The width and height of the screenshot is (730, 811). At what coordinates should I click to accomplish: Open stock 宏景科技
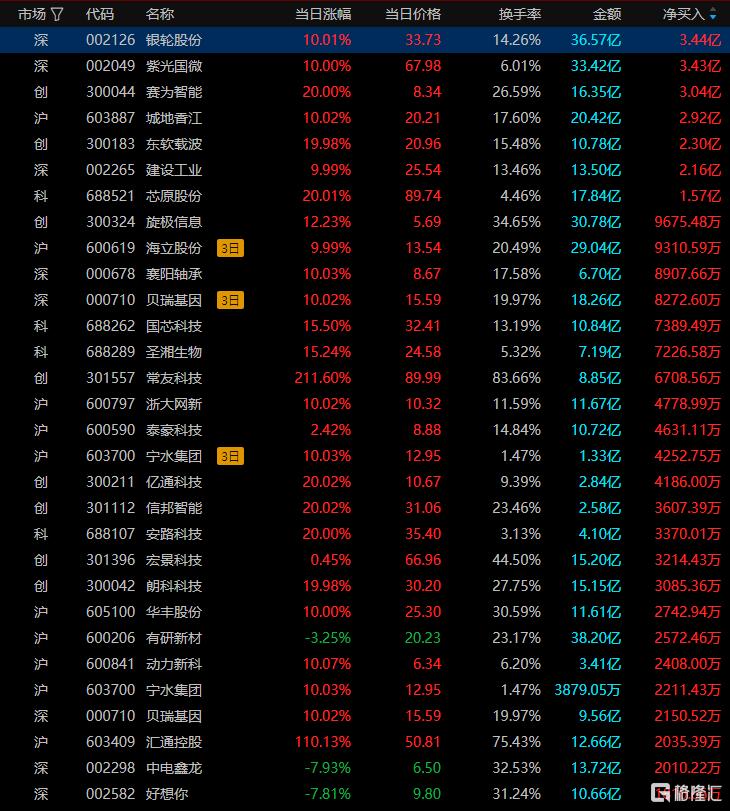(x=174, y=560)
